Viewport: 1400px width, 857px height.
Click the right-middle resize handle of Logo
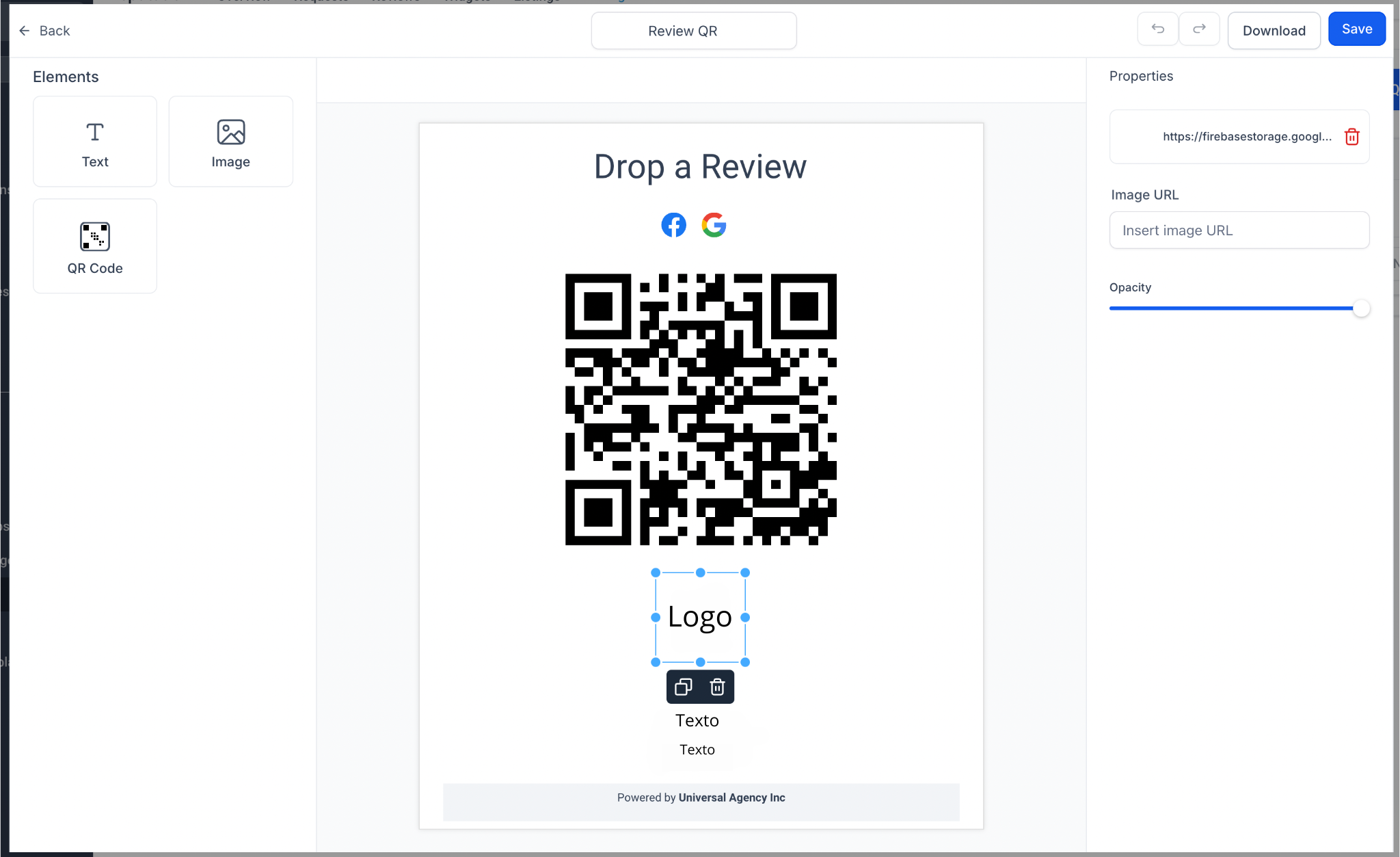745,617
